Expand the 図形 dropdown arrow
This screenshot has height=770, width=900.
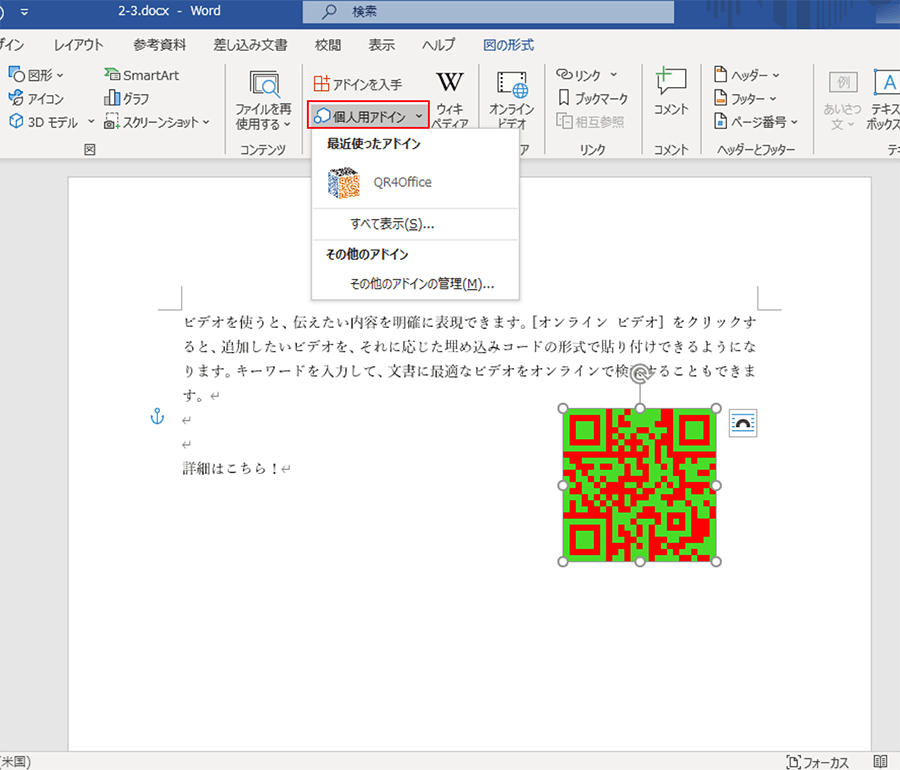(60, 75)
